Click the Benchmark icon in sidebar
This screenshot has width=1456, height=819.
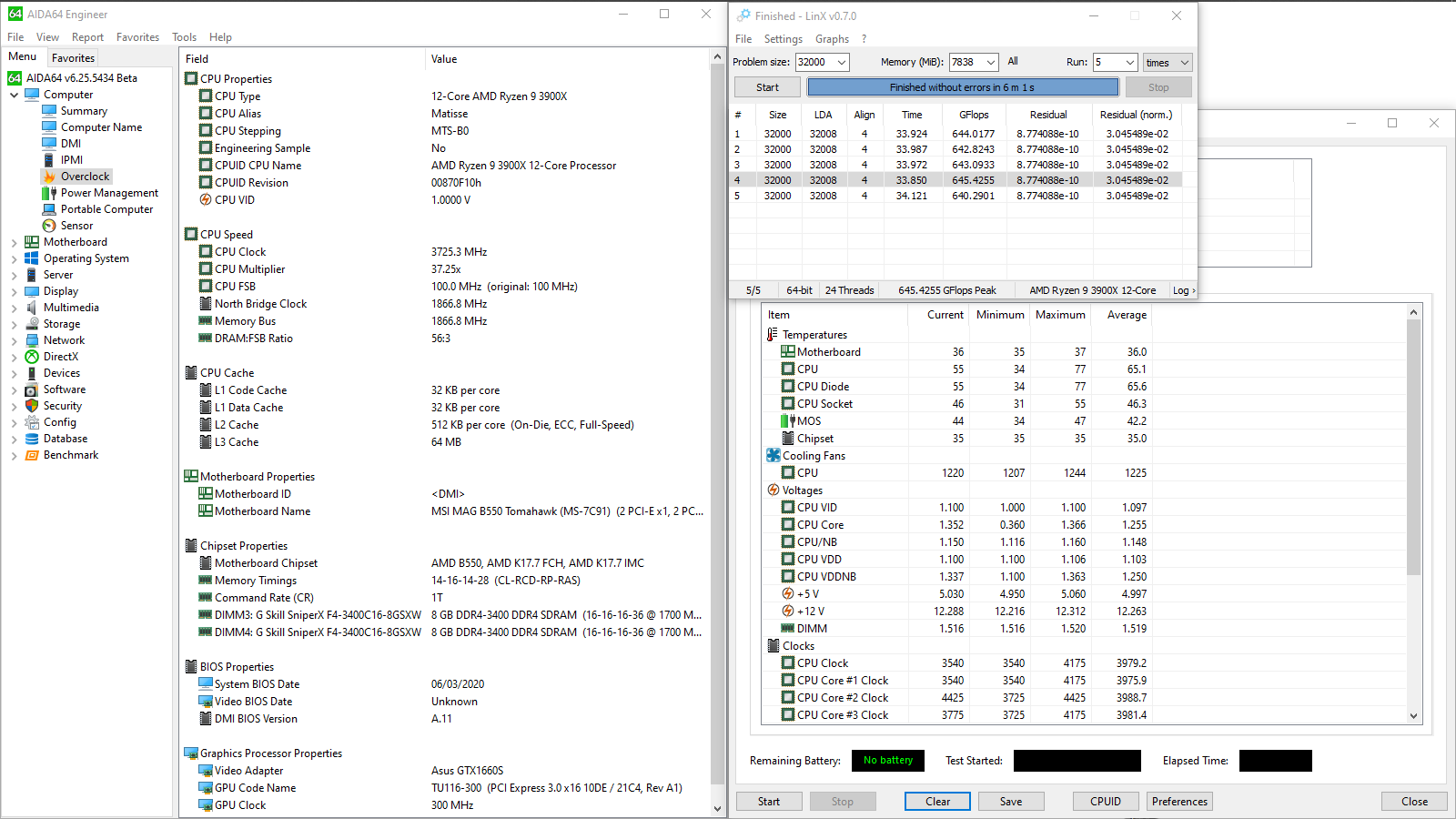coord(32,455)
